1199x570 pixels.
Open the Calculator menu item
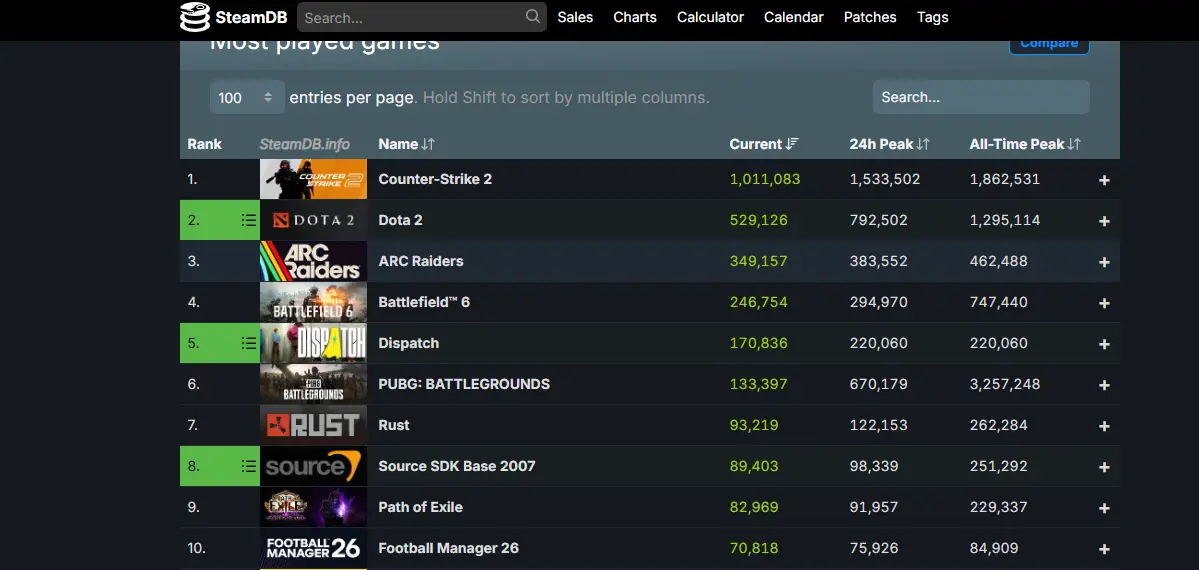point(710,17)
